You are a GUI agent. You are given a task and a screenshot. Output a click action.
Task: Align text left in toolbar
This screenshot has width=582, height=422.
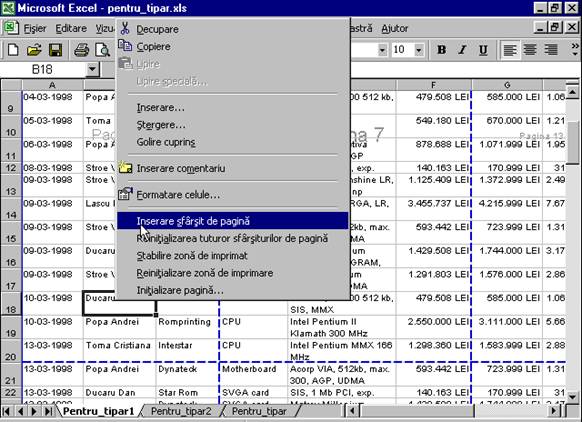[x=510, y=49]
